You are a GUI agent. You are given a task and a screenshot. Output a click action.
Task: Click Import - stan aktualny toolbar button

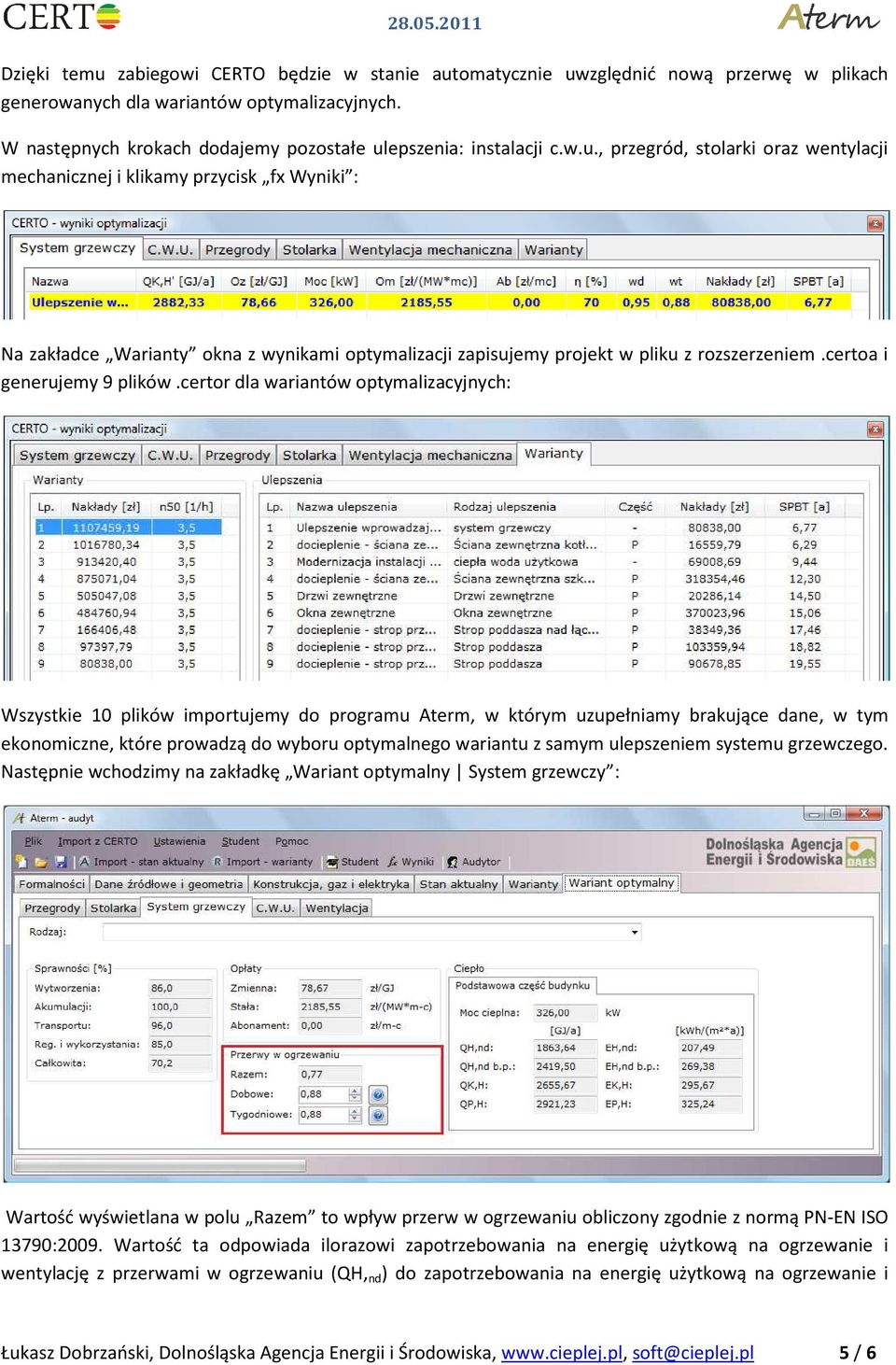tap(141, 862)
